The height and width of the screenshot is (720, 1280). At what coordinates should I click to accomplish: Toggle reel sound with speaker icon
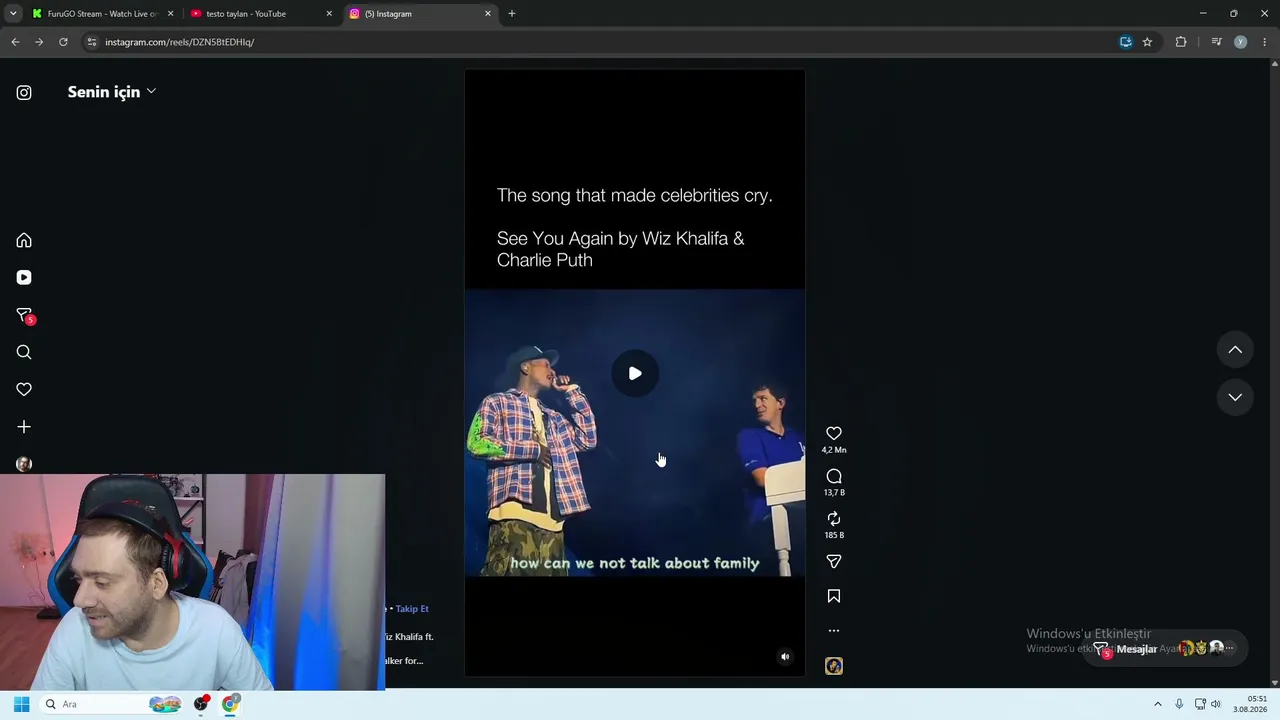click(x=785, y=657)
